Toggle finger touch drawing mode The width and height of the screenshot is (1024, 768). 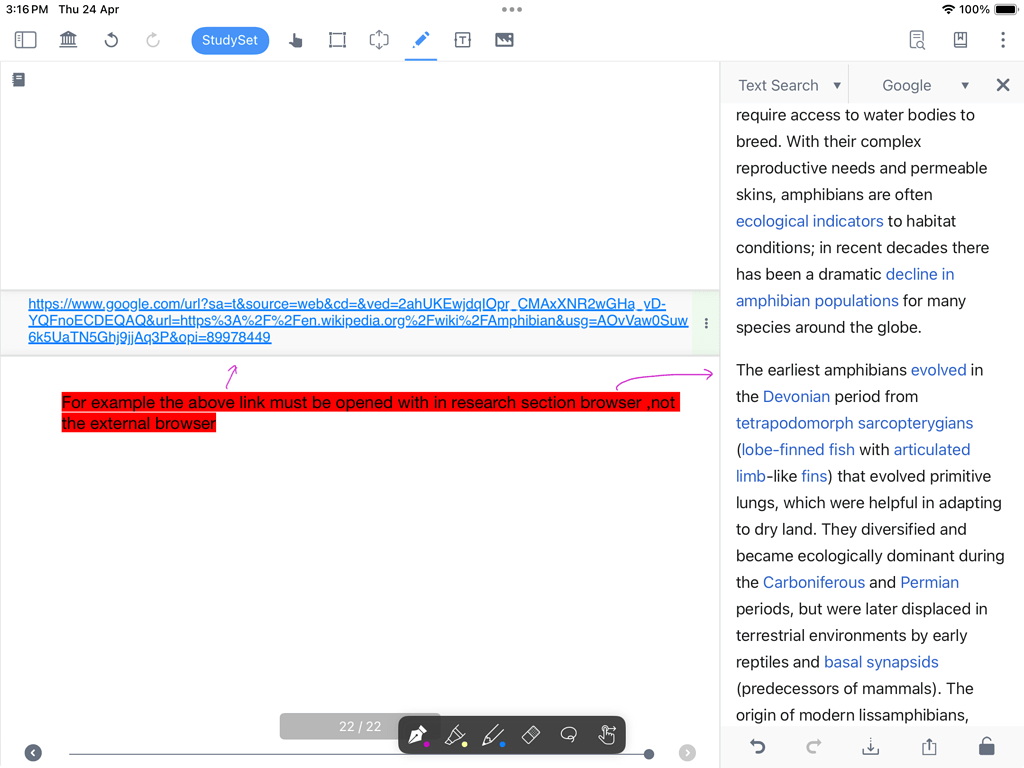tap(606, 735)
